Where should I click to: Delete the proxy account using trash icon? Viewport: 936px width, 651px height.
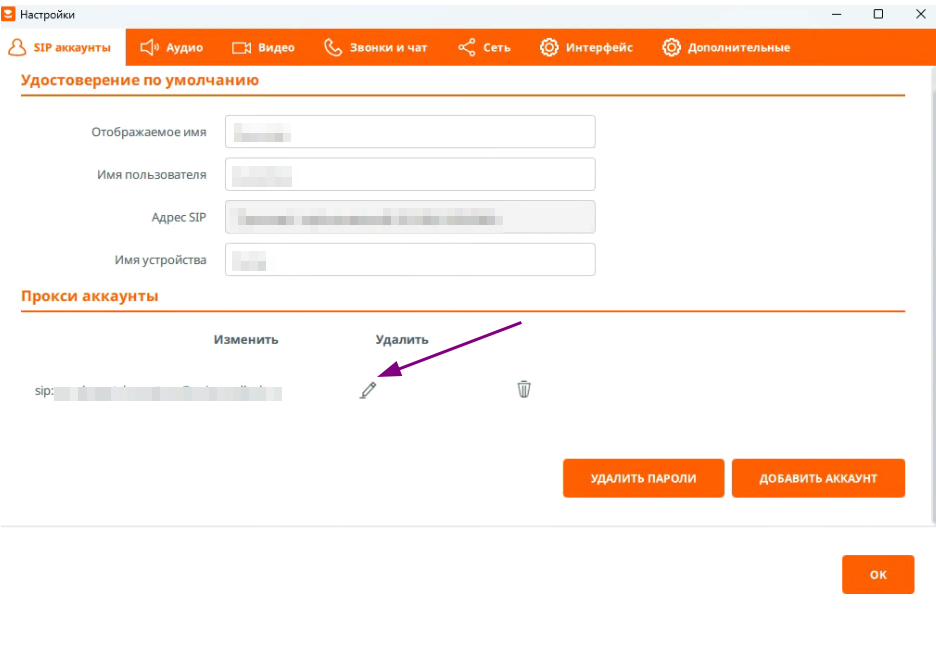click(523, 389)
